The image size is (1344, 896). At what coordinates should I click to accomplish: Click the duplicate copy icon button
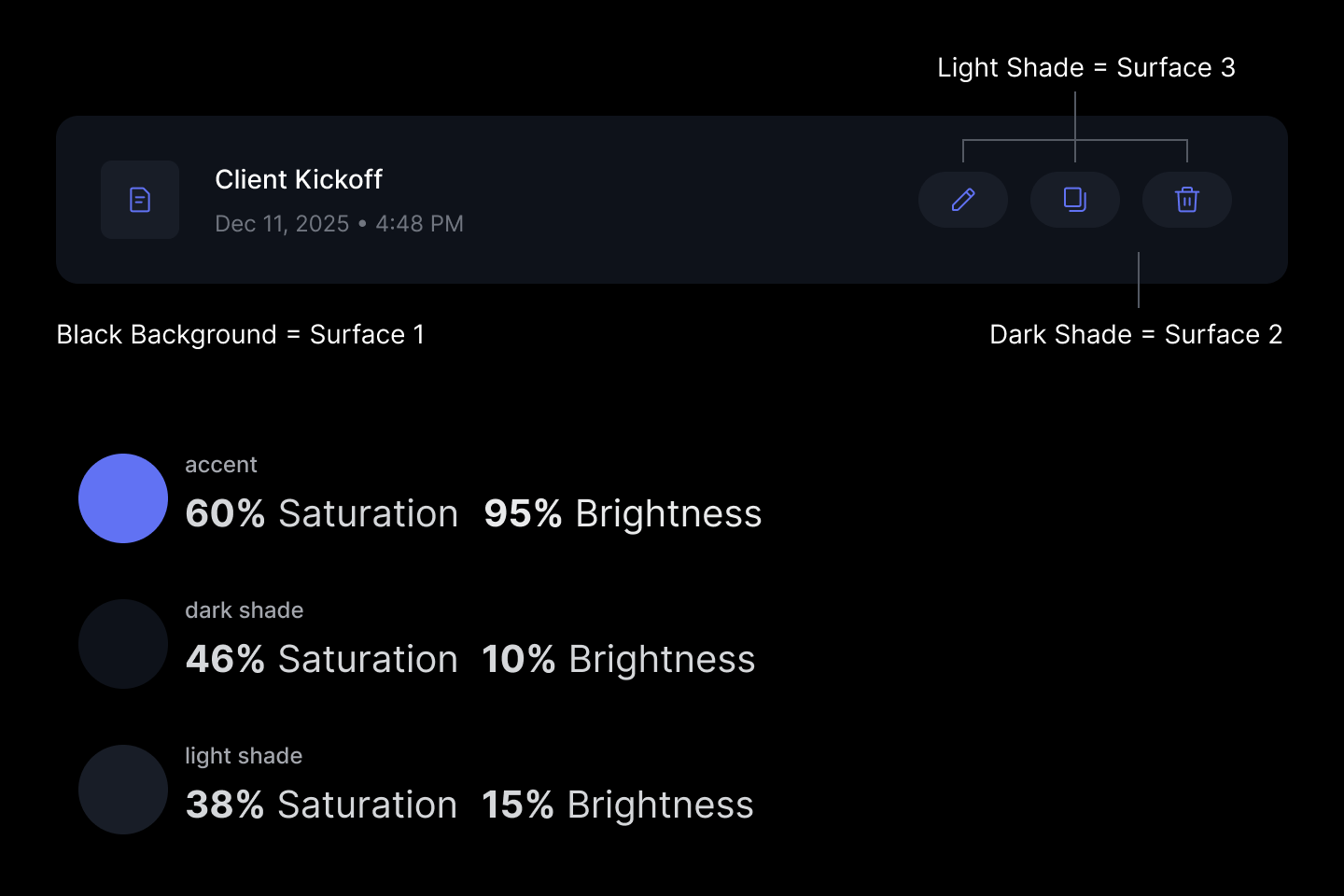point(1074,200)
